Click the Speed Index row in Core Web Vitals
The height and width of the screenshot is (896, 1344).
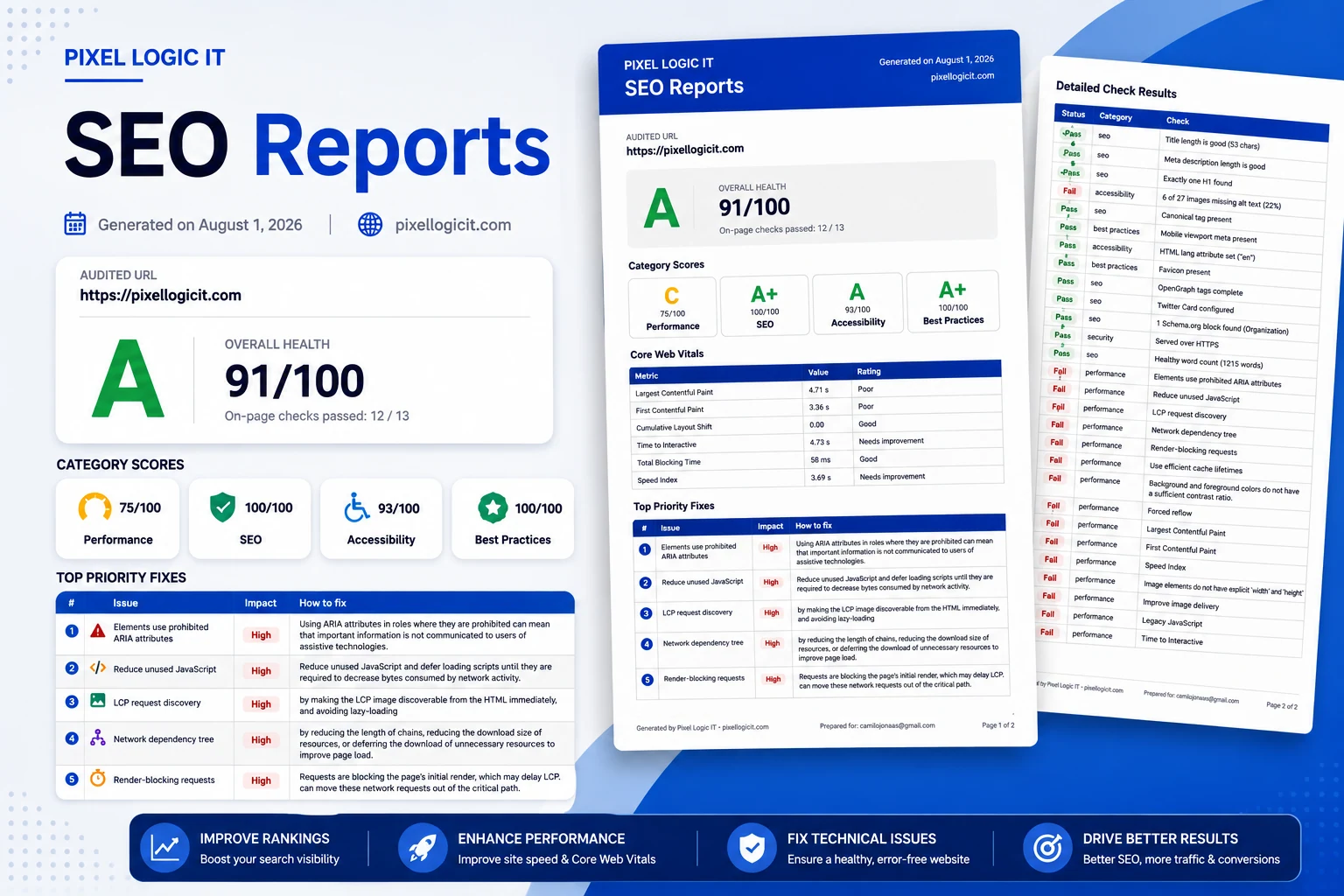pyautogui.click(x=818, y=478)
